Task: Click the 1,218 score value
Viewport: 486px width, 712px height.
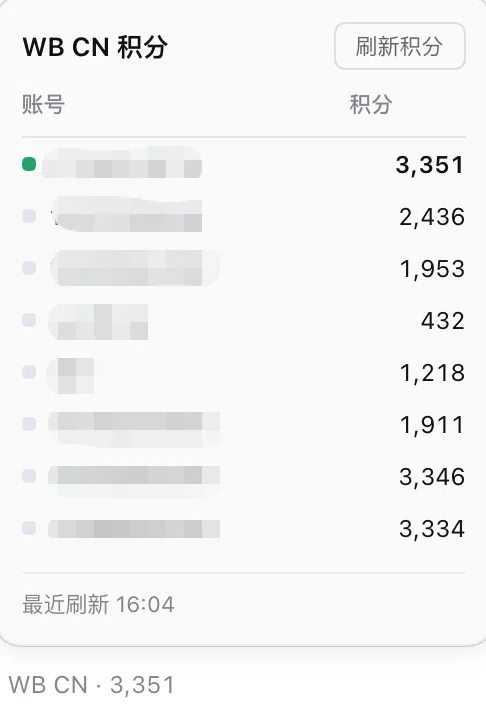Action: click(x=432, y=373)
